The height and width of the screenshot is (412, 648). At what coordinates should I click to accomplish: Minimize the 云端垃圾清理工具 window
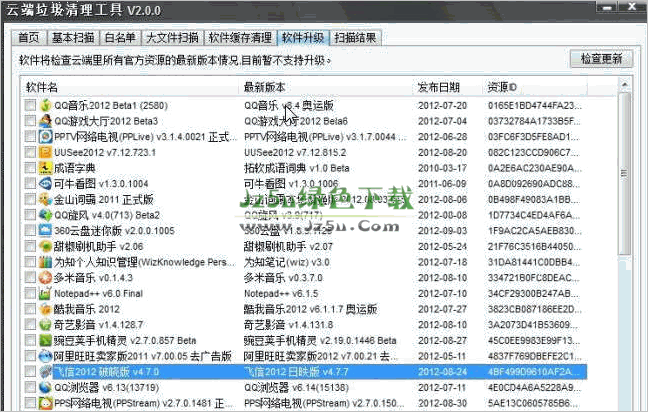click(608, 7)
